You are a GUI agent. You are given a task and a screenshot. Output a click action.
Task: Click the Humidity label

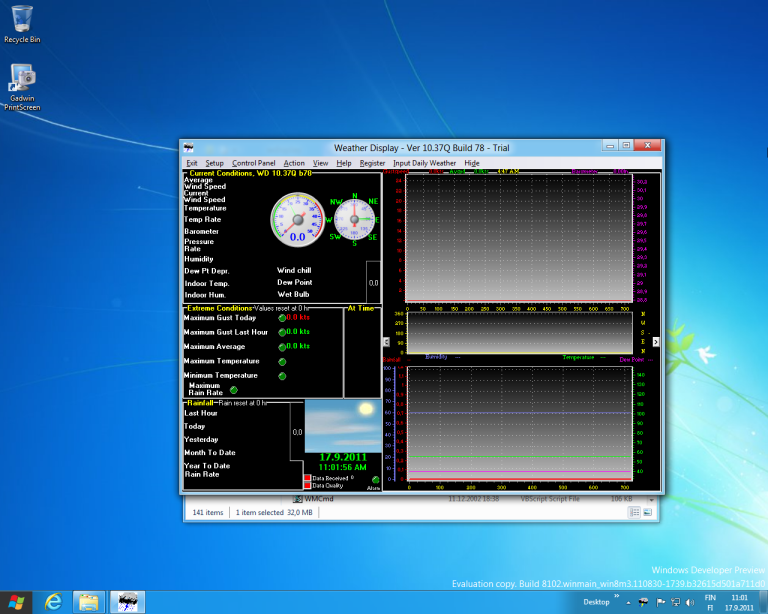(199, 259)
